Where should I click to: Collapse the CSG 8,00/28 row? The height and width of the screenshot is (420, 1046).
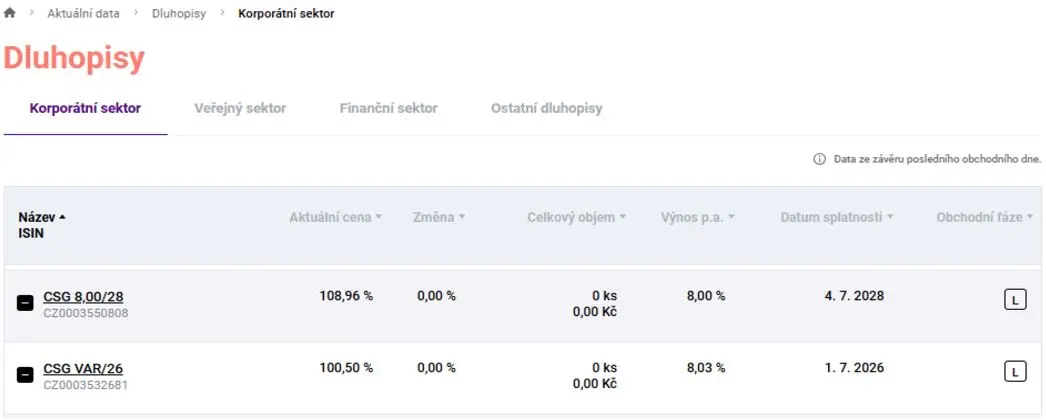click(25, 303)
